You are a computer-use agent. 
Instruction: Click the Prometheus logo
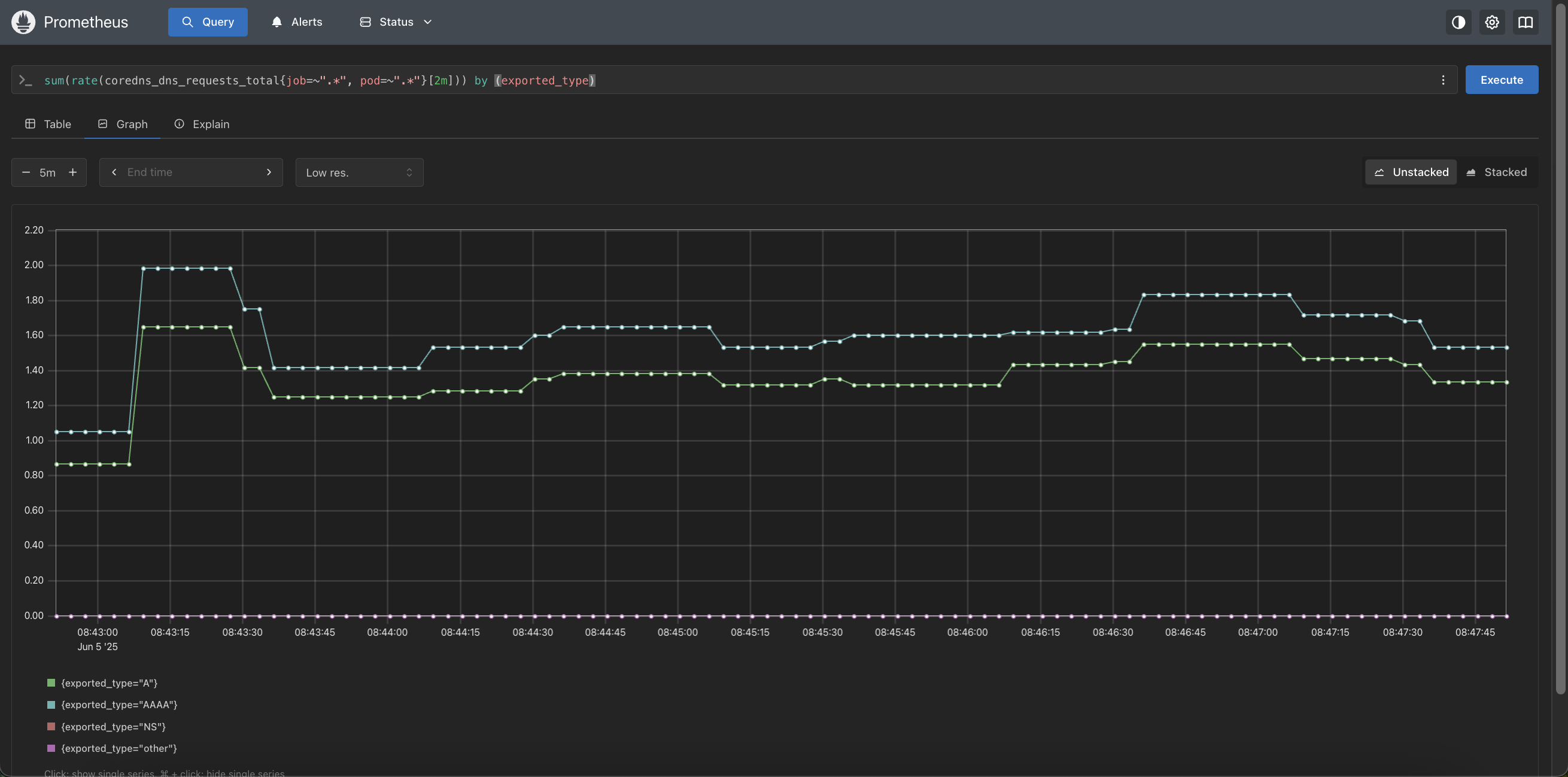[x=23, y=22]
